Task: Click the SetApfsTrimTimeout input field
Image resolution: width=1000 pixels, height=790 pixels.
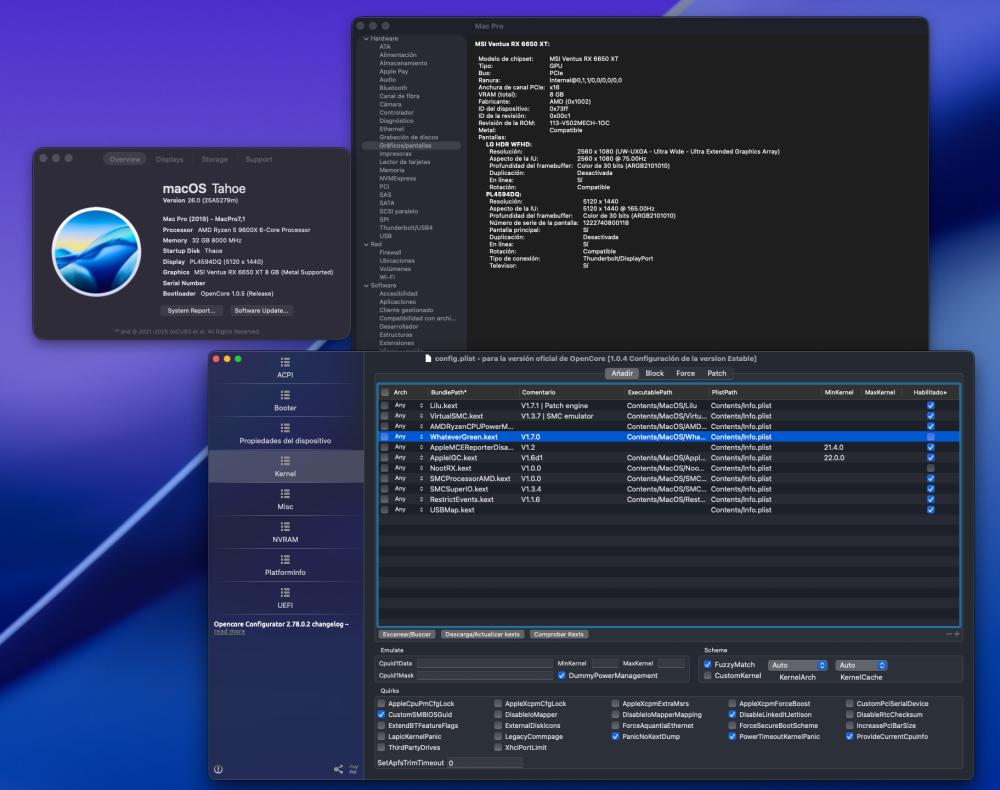Action: coord(485,763)
